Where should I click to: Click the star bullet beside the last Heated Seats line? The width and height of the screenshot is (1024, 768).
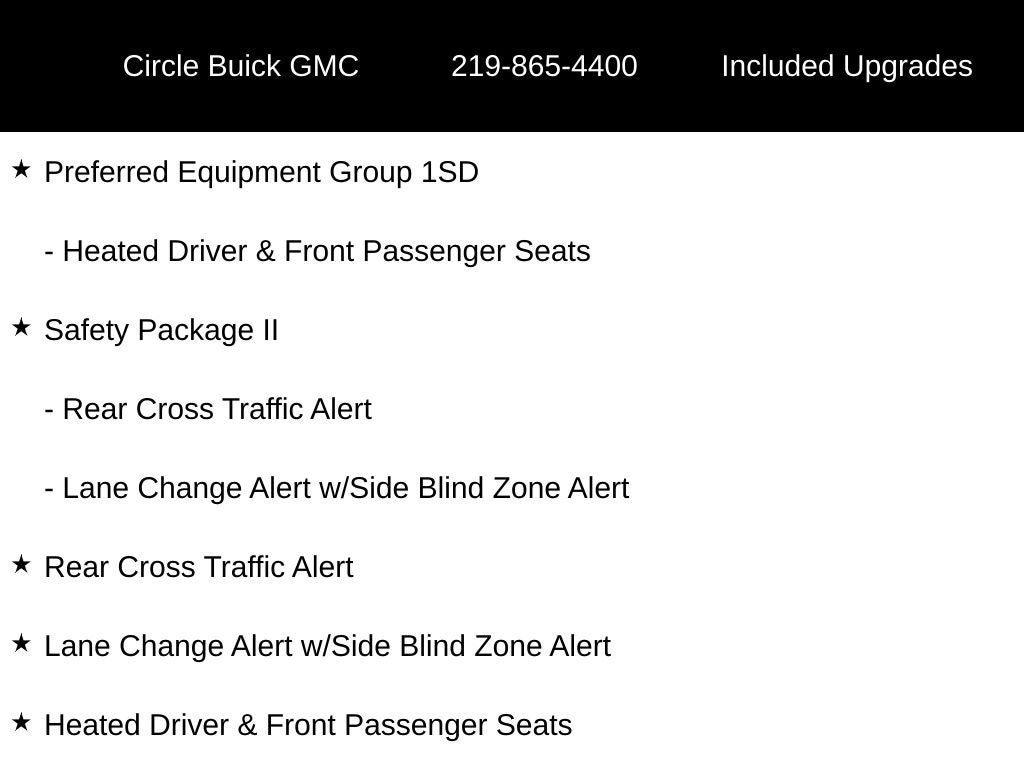click(x=21, y=723)
